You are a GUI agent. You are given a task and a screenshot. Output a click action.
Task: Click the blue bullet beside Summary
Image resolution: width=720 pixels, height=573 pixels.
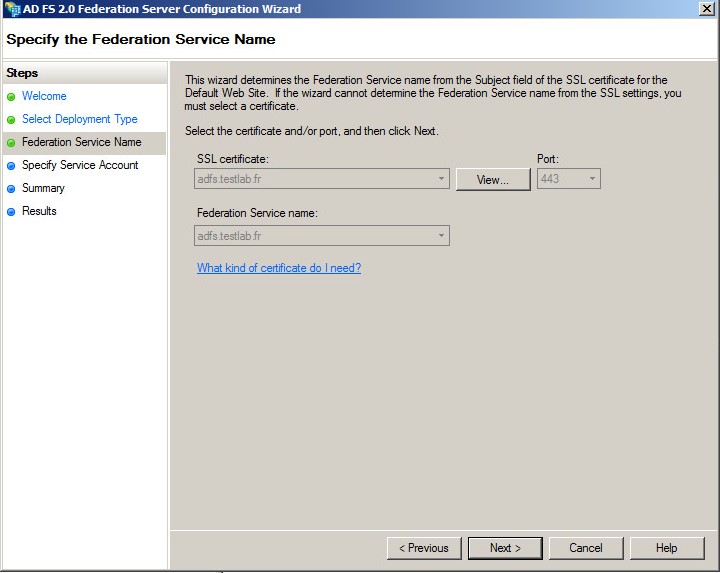(11, 189)
